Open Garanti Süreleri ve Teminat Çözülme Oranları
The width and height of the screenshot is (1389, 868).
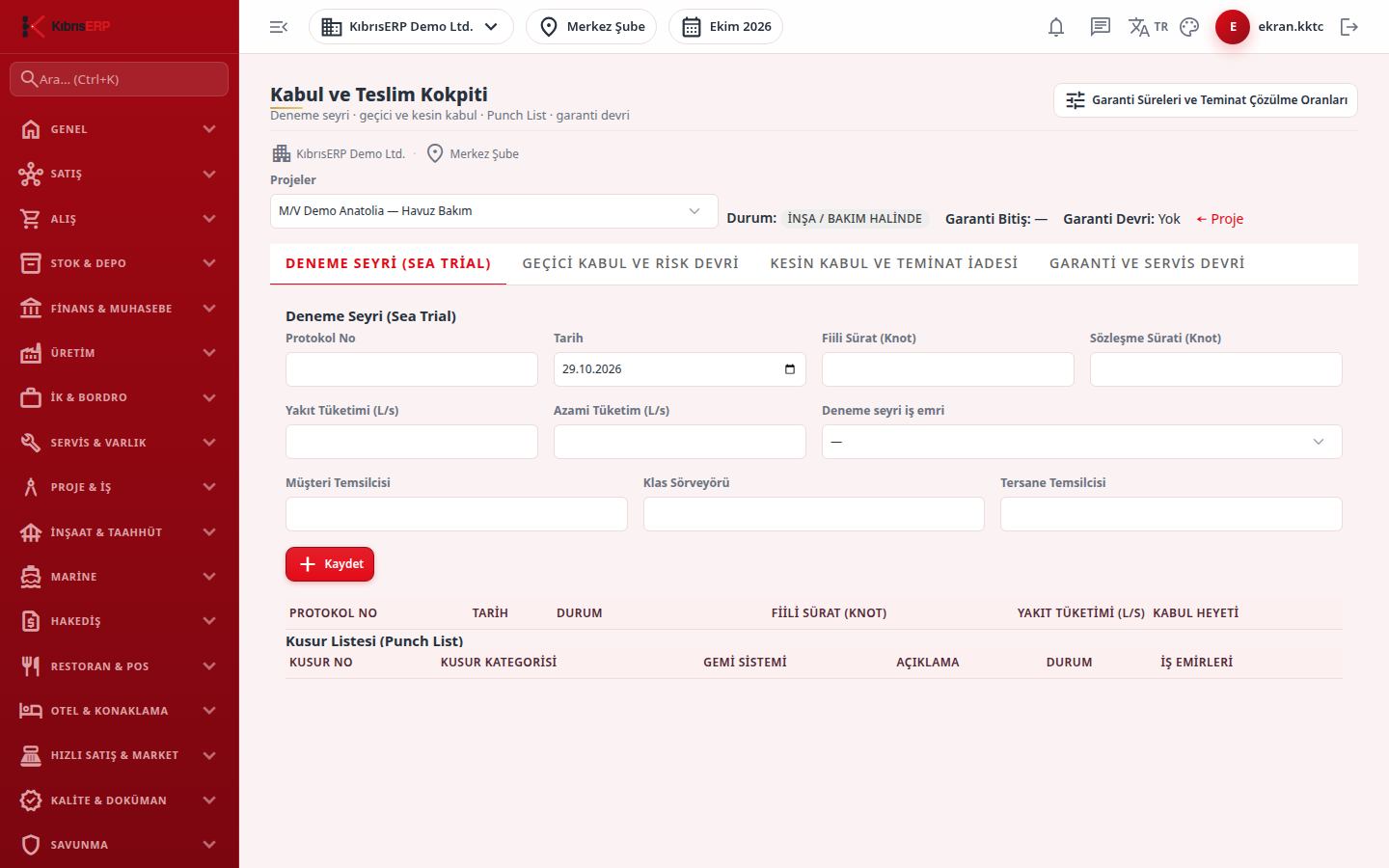pos(1206,100)
